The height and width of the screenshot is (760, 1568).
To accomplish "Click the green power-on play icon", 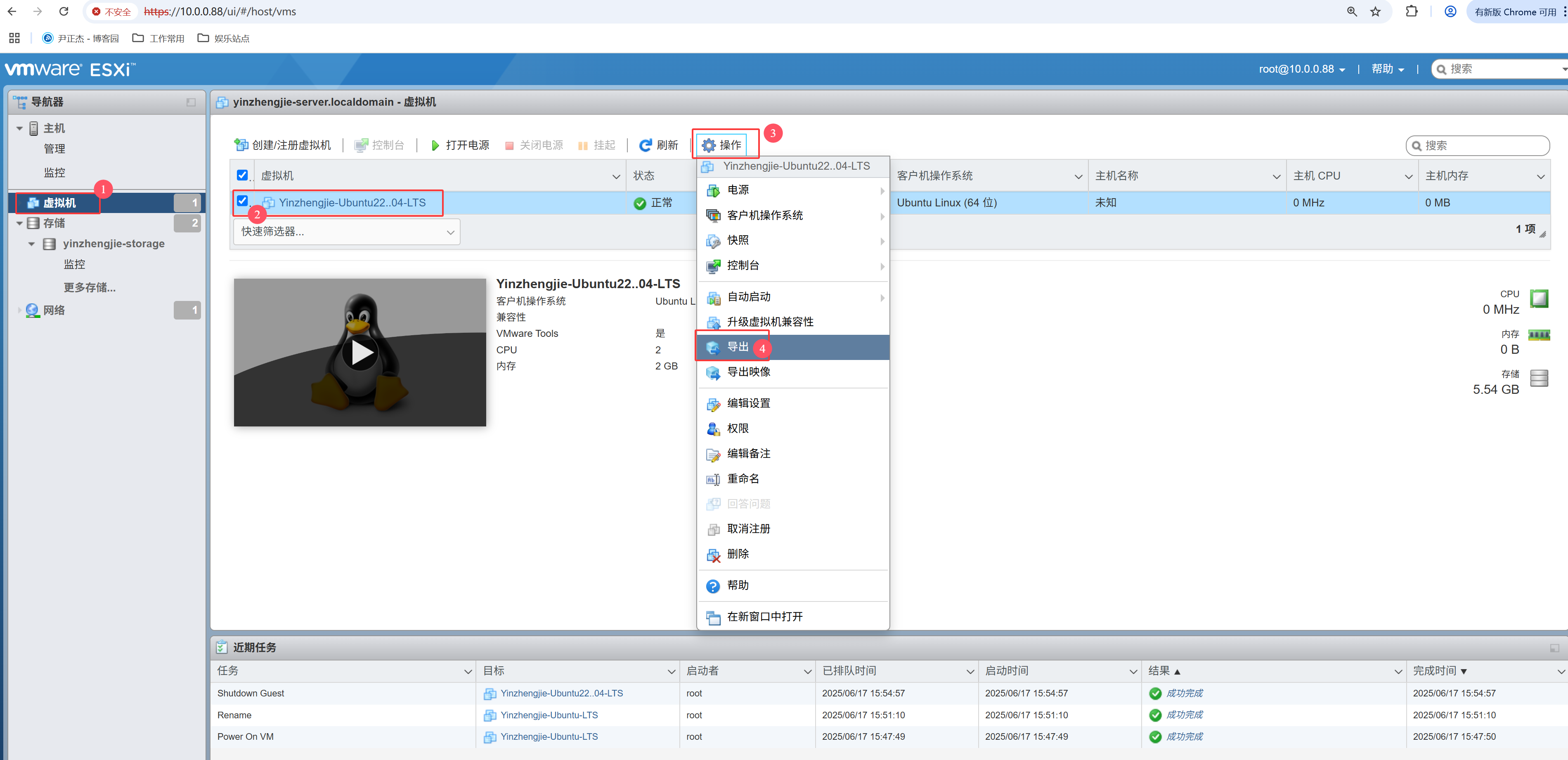I will [x=435, y=145].
